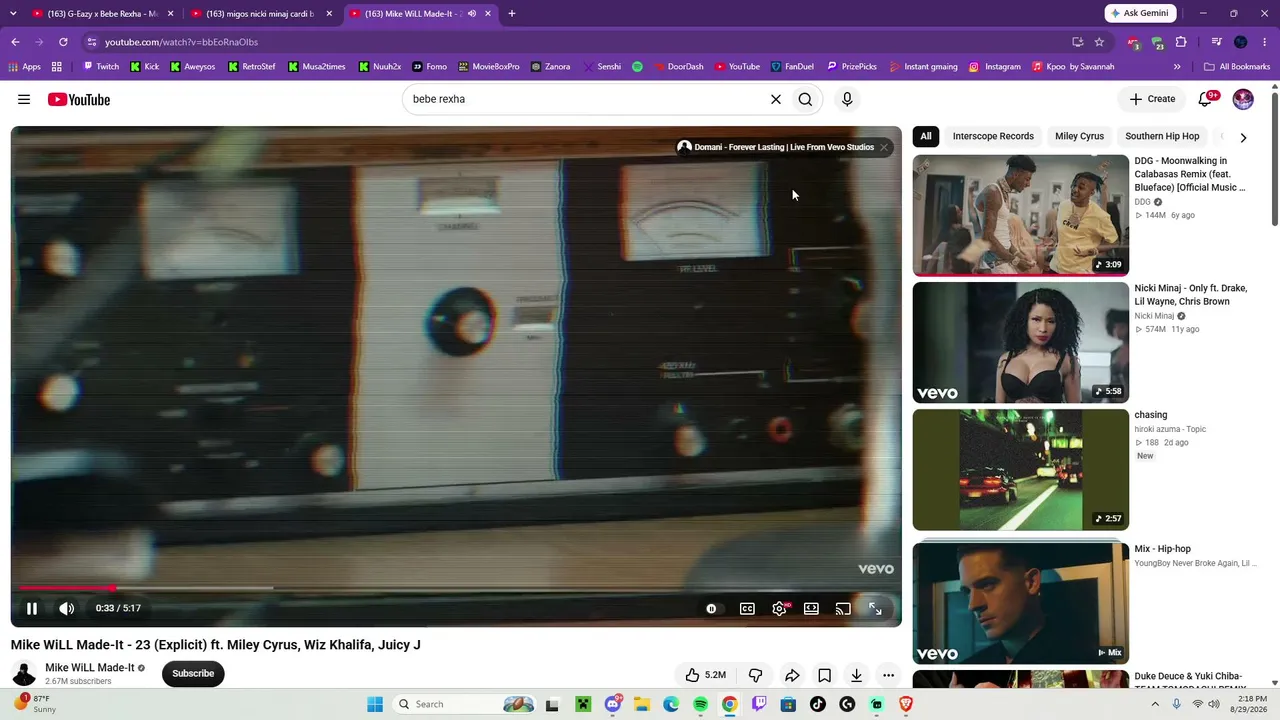The height and width of the screenshot is (720, 1280).
Task: Pause the video
Action: pyautogui.click(x=32, y=608)
